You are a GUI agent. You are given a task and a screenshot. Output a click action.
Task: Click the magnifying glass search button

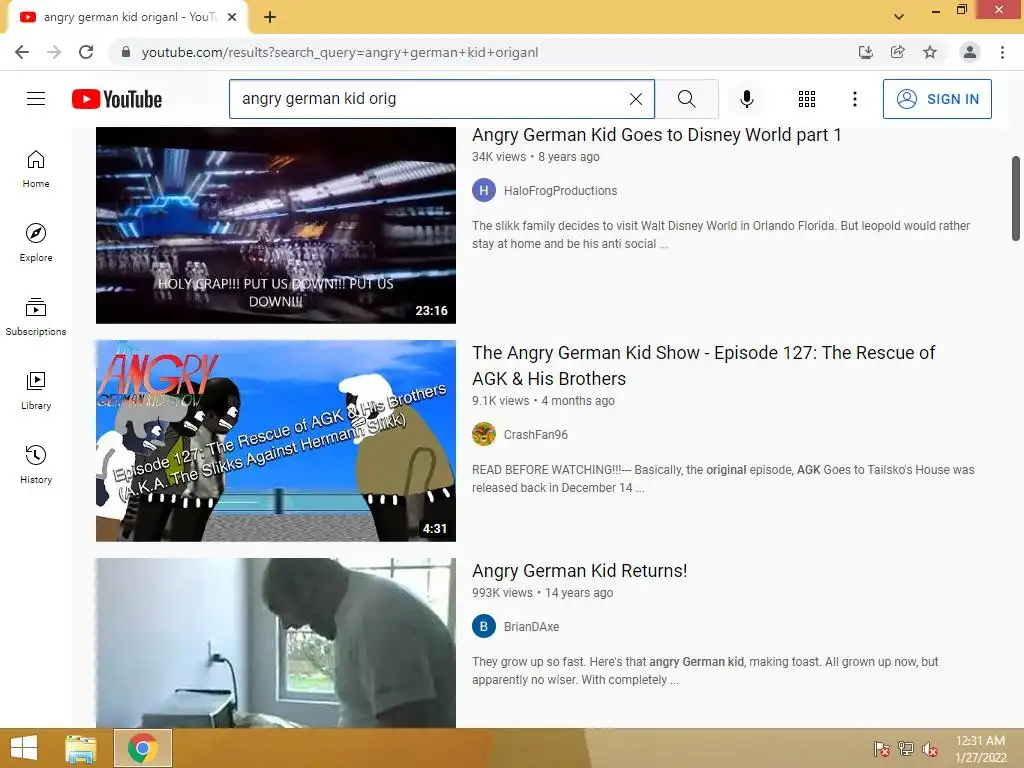pyautogui.click(x=686, y=99)
